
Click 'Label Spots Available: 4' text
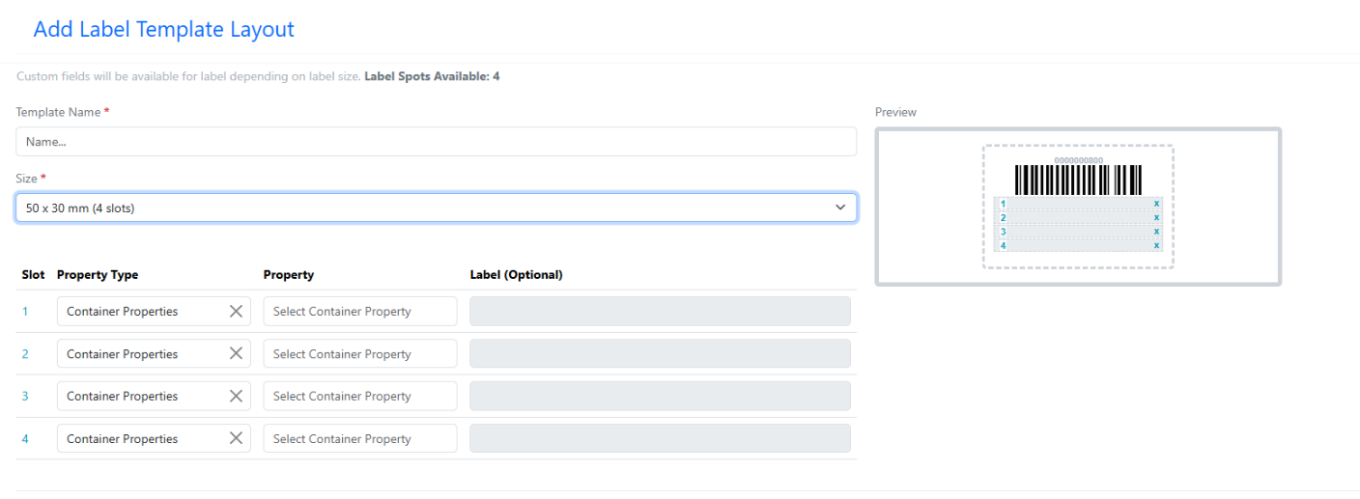[432, 76]
